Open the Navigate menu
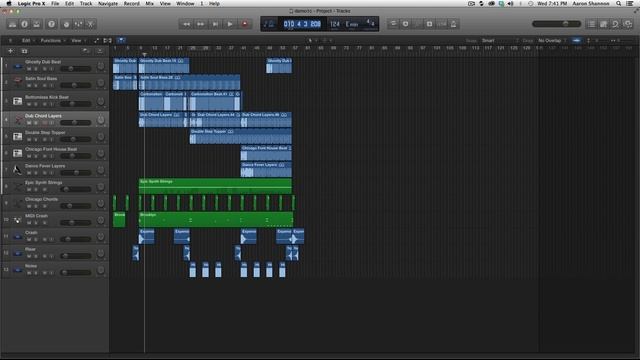This screenshot has height=360, width=640. [x=108, y=4]
